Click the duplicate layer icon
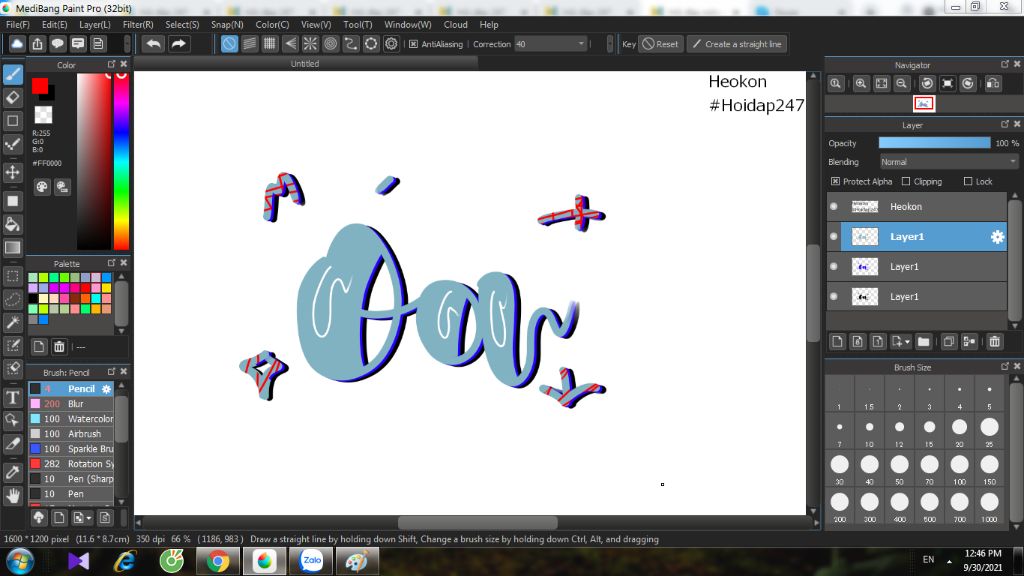This screenshot has height=576, width=1024. click(x=949, y=342)
